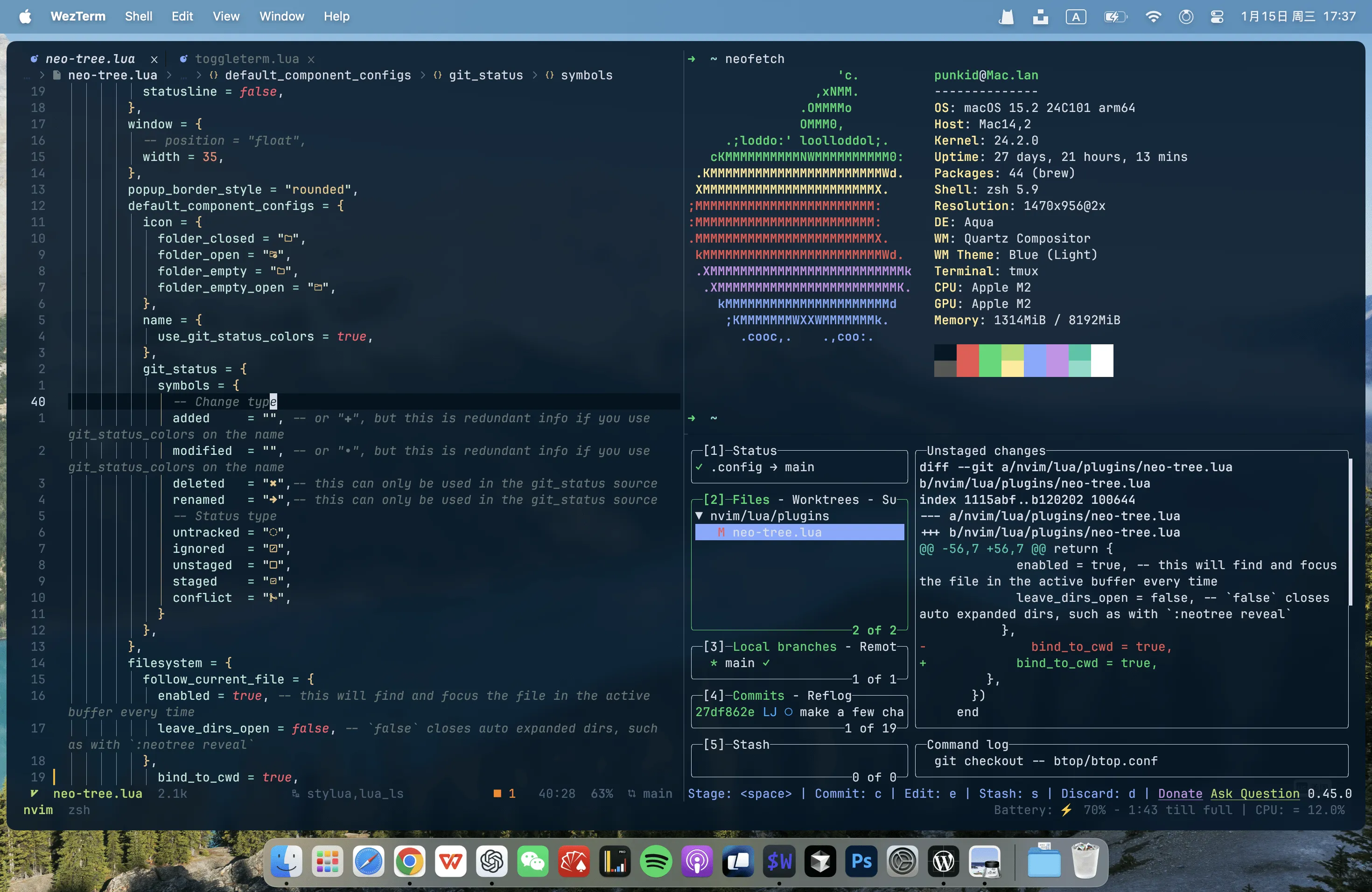Expand the ellipsis at the breadcrumb start
The height and width of the screenshot is (892, 1372).
click(x=27, y=76)
